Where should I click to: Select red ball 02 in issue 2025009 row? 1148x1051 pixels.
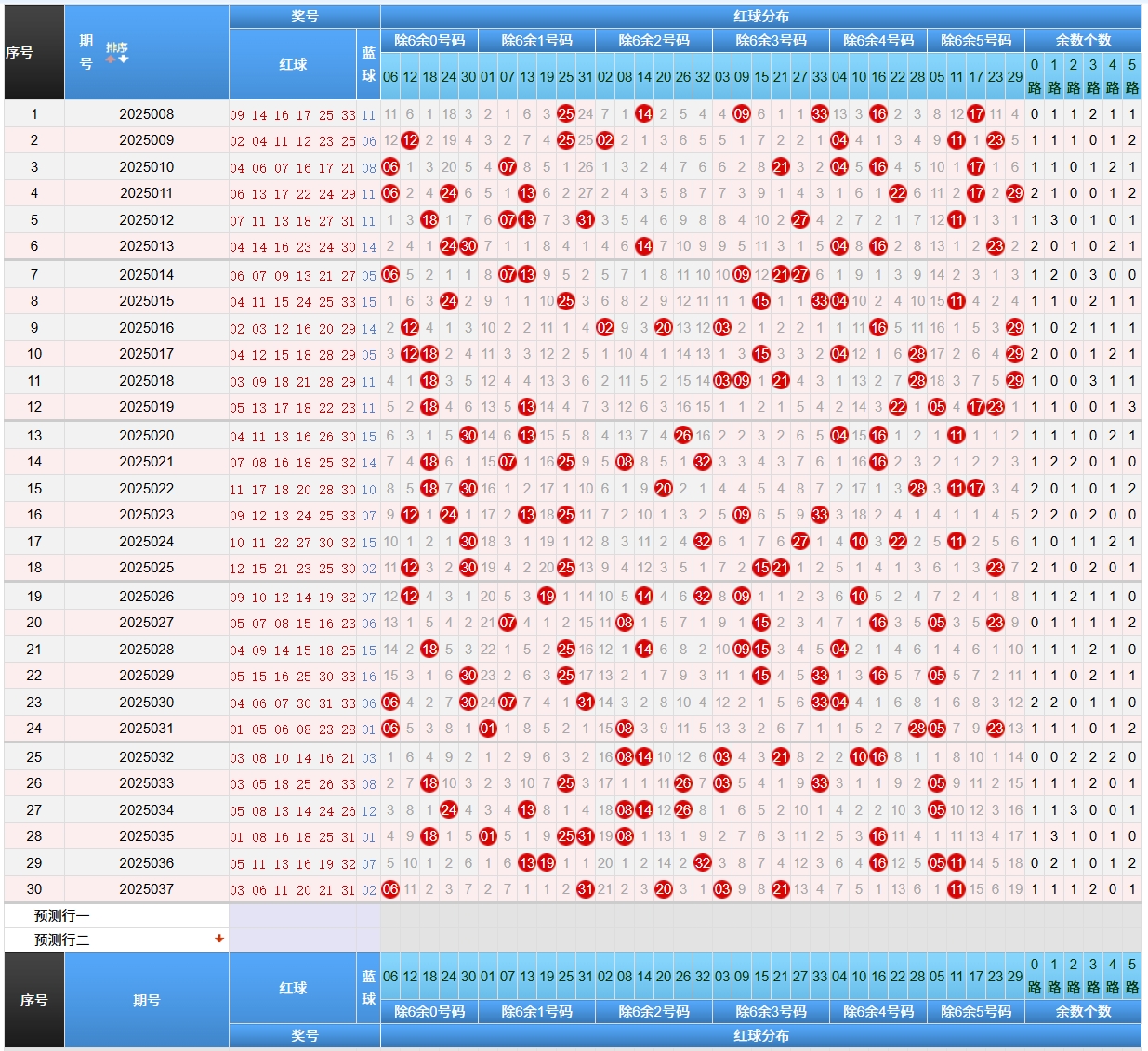coord(604,140)
